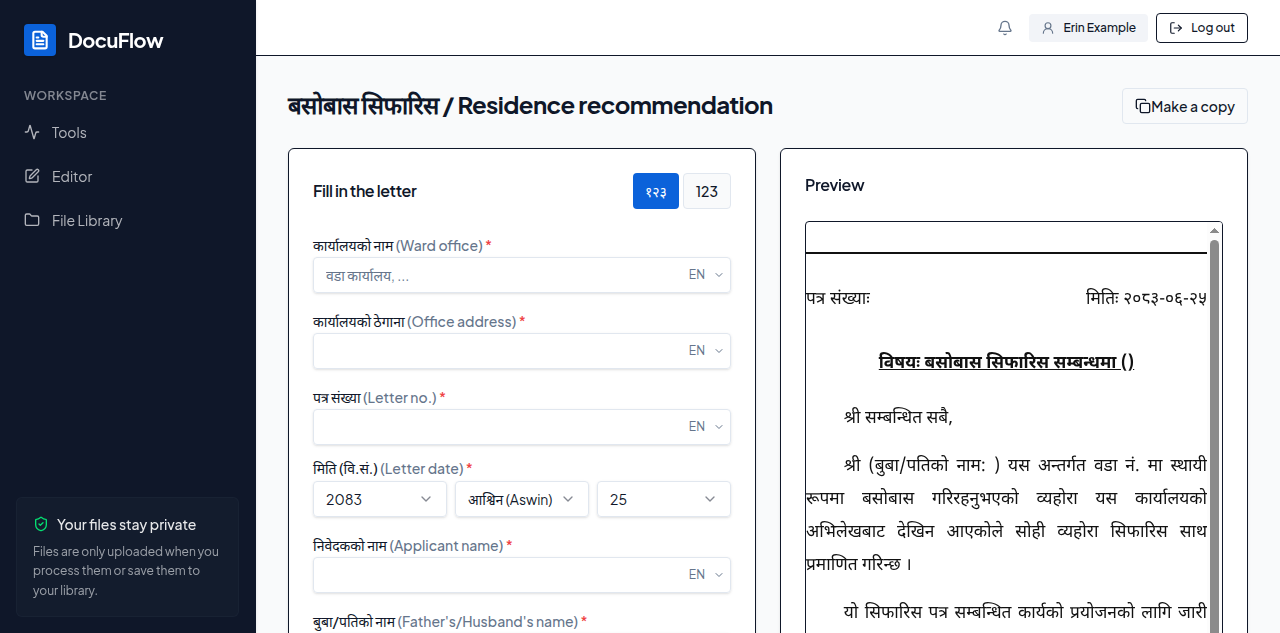
Task: Click the copy icon in Make a copy
Action: click(x=1142, y=106)
